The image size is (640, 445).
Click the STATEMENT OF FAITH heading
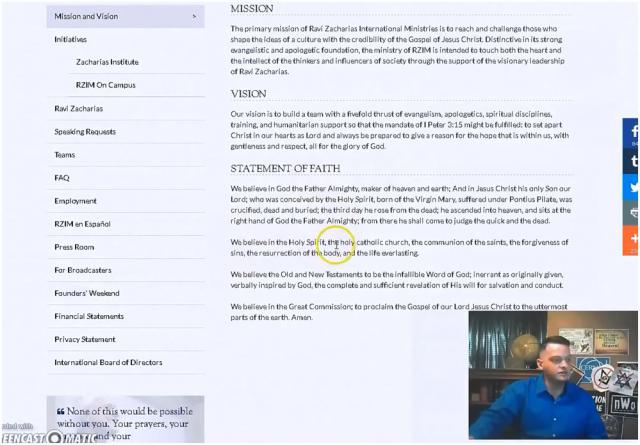tap(285, 169)
